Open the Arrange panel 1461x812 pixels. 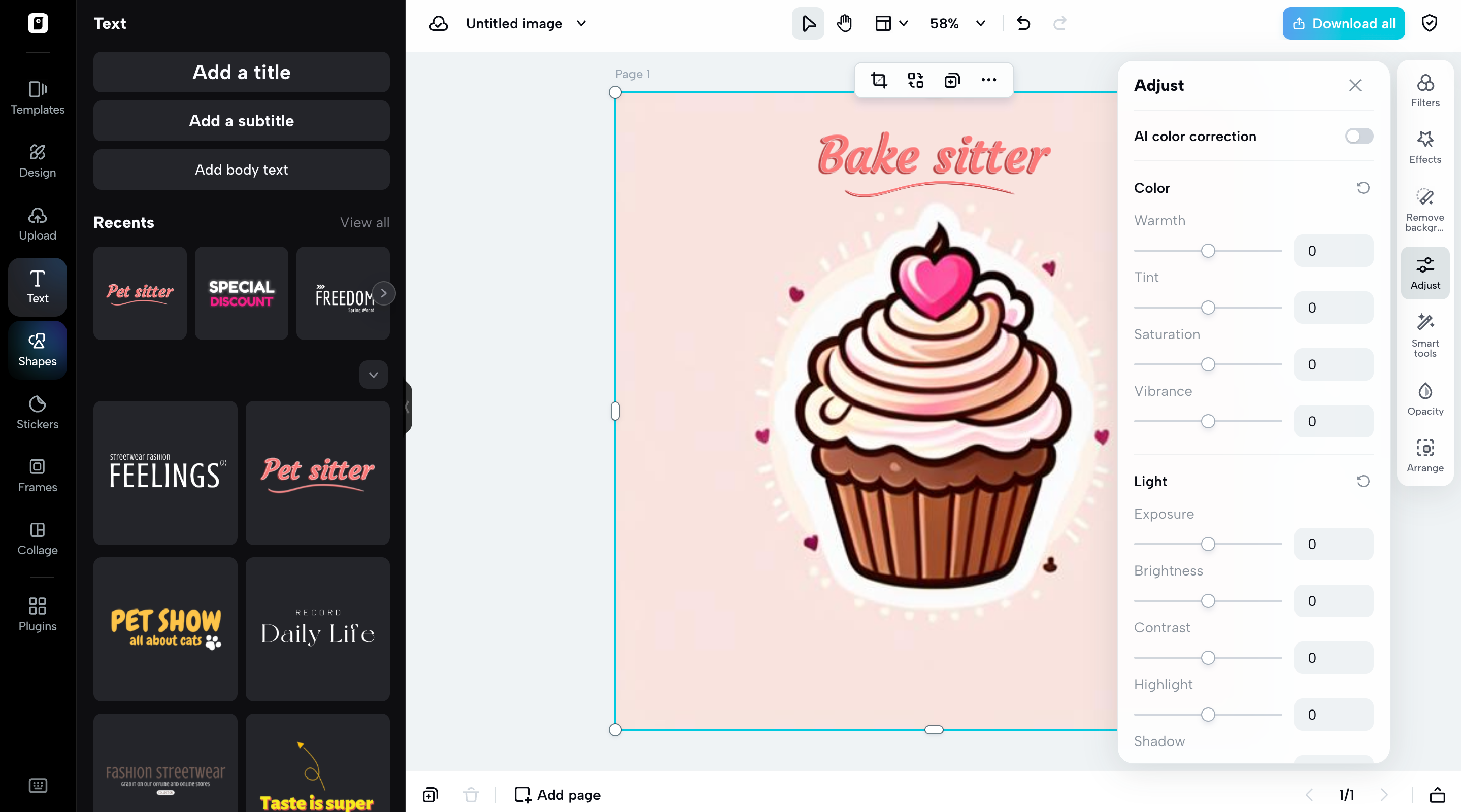pyautogui.click(x=1424, y=455)
